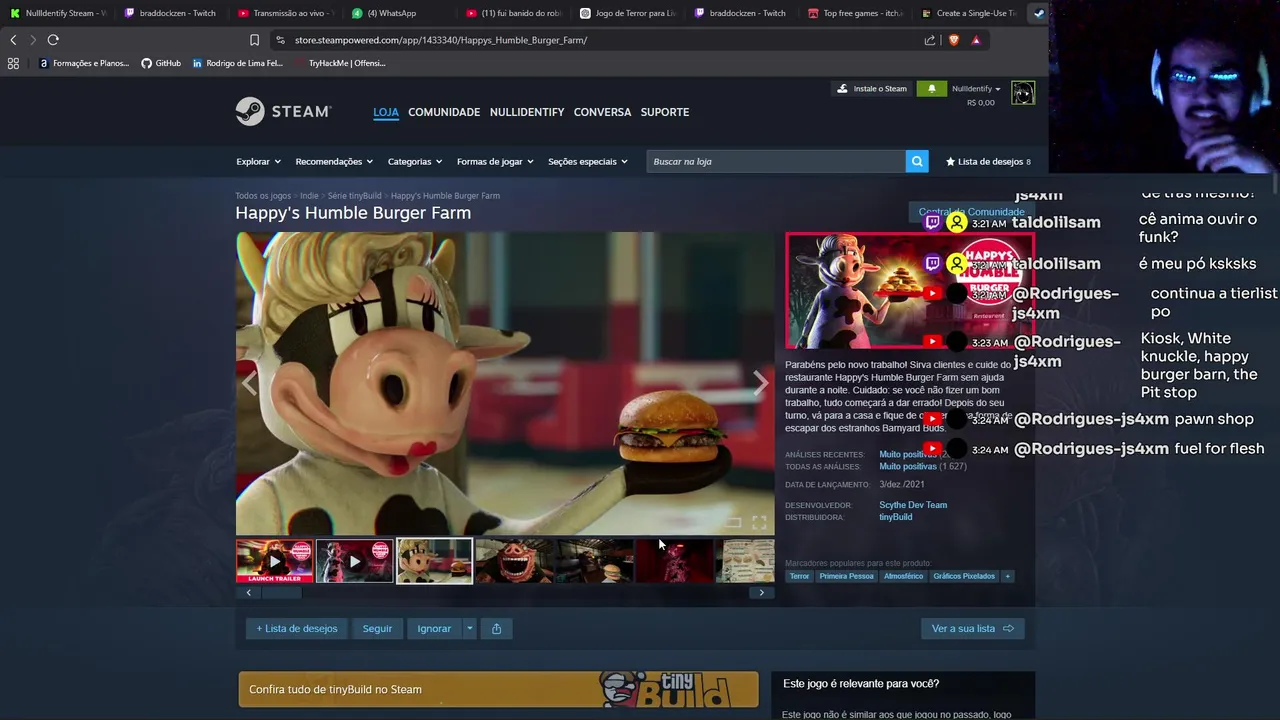Open the LinkedIn Rodrigo de Lima bookmark

pos(237,63)
